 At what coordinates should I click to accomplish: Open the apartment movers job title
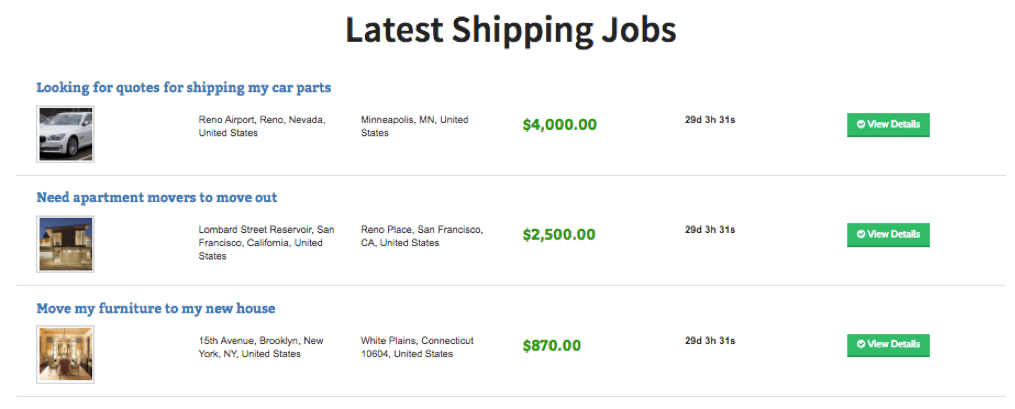[157, 197]
